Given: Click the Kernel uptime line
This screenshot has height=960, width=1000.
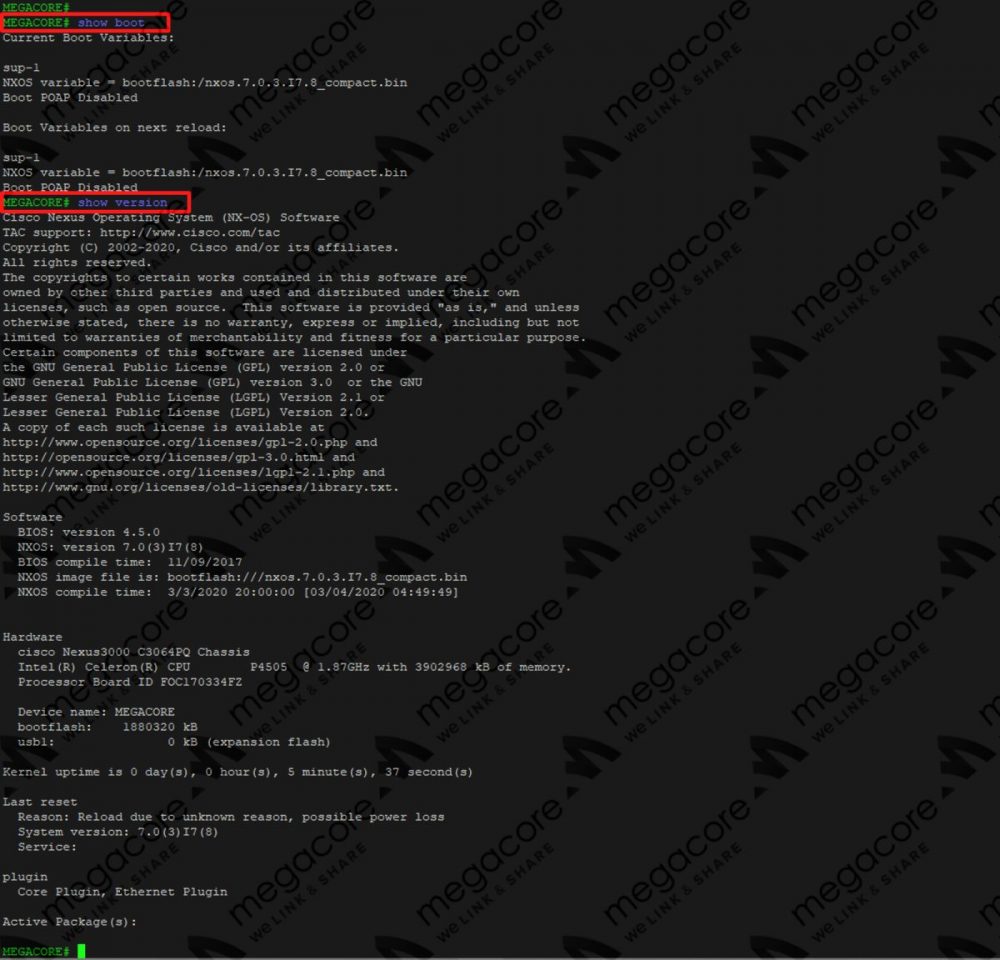Looking at the screenshot, I should click(238, 772).
